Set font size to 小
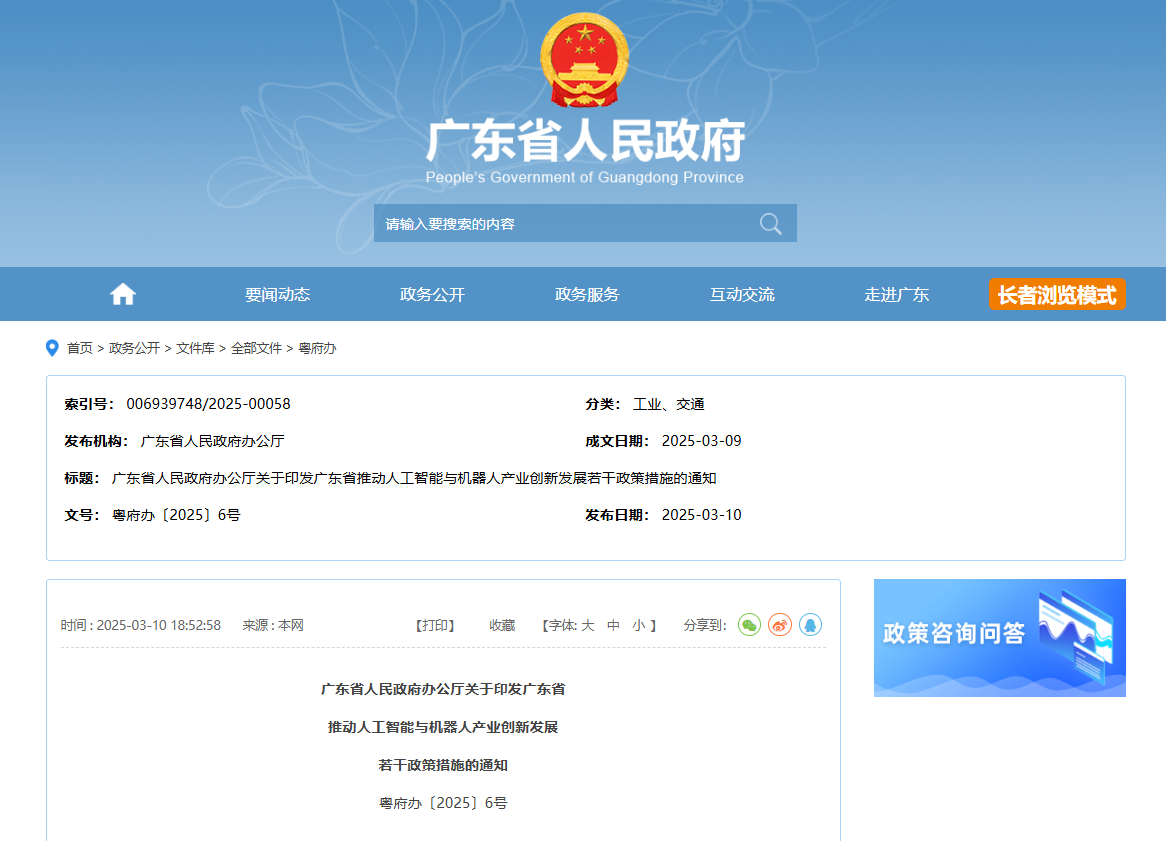The height and width of the screenshot is (841, 1166). 638,625
